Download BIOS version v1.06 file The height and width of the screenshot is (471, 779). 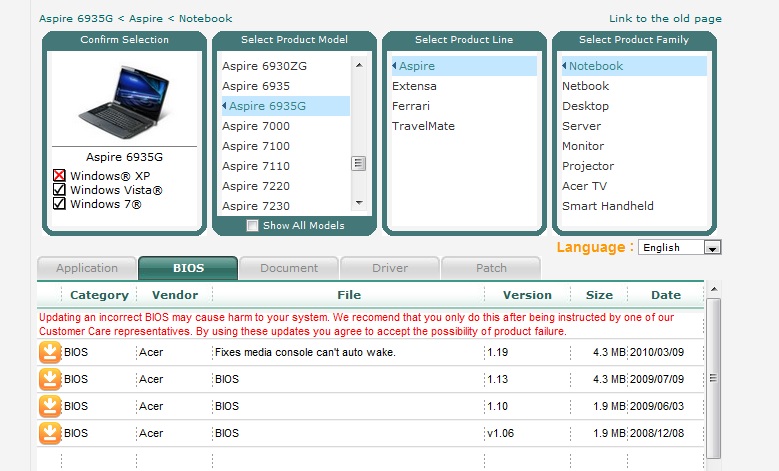50,433
